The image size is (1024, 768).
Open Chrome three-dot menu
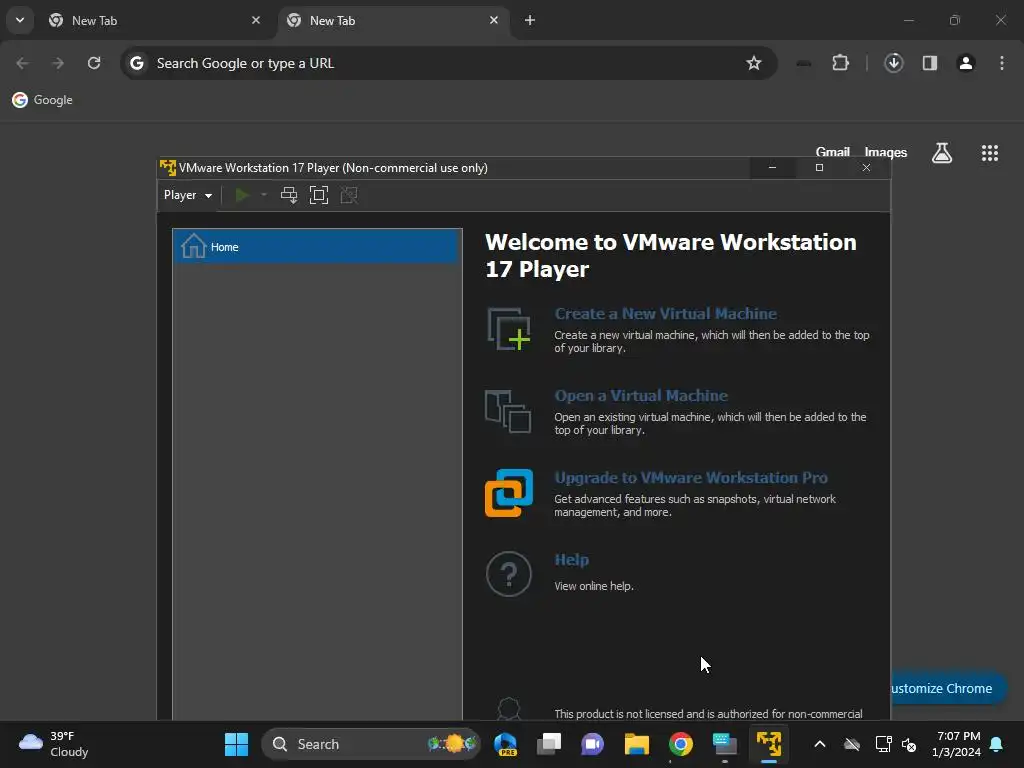1002,63
